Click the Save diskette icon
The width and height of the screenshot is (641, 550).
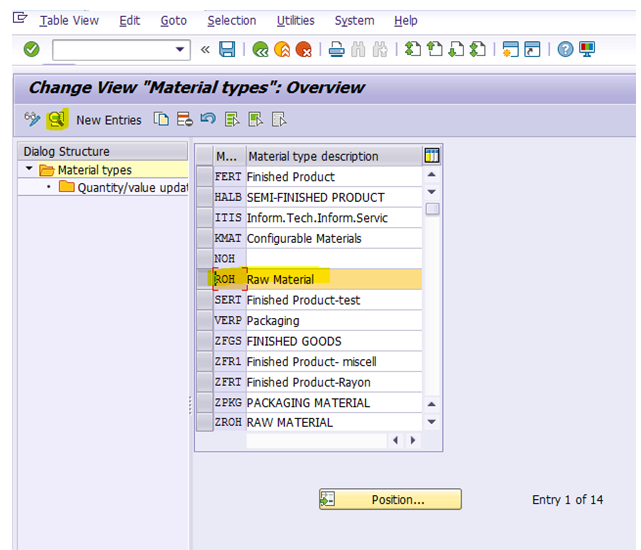227,49
